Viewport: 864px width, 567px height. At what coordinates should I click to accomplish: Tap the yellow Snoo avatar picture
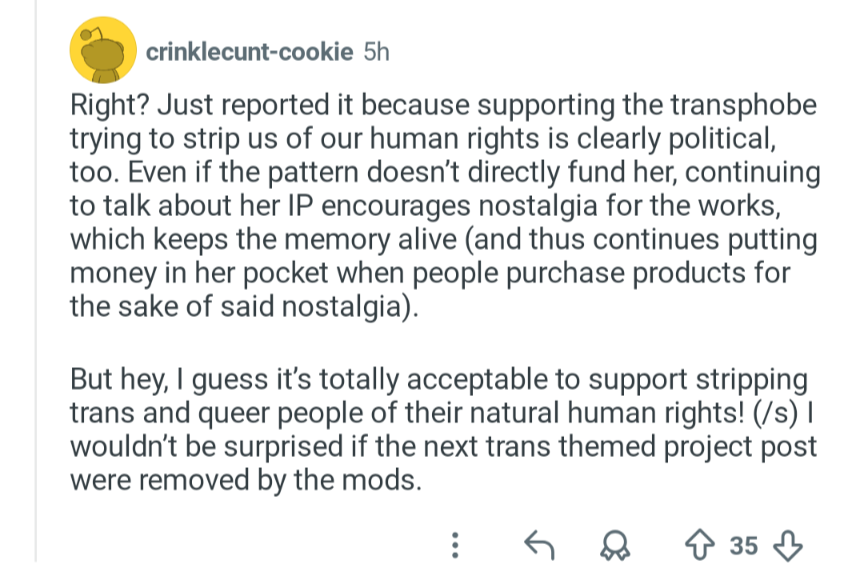tap(103, 50)
